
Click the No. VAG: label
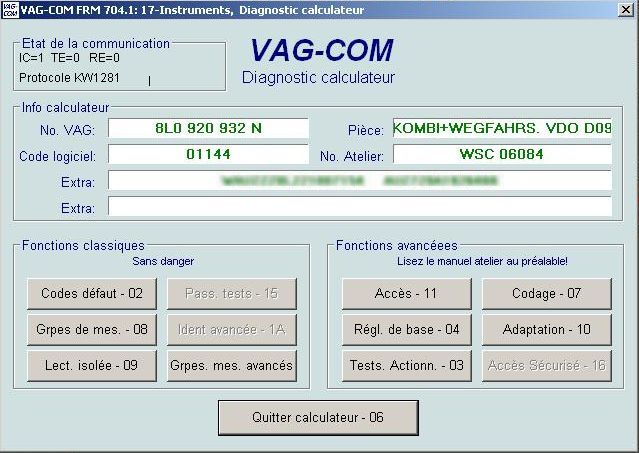tap(67, 130)
